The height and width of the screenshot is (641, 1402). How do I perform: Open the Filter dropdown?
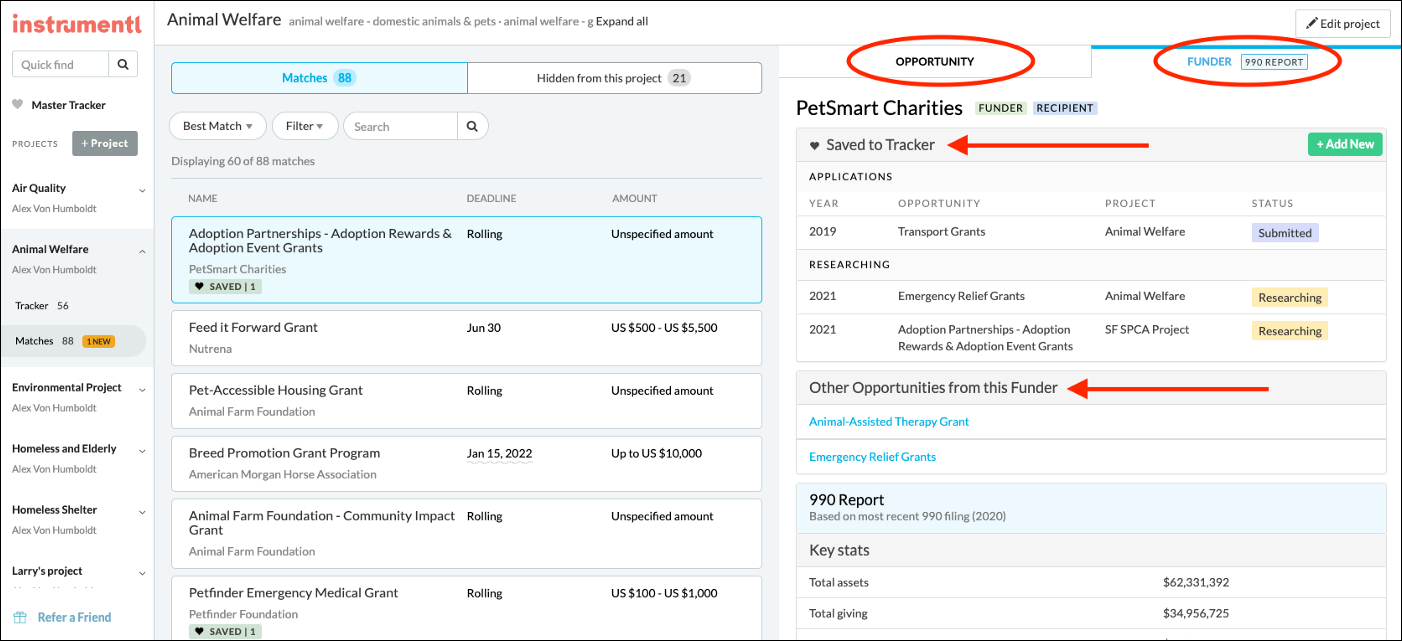(x=304, y=126)
